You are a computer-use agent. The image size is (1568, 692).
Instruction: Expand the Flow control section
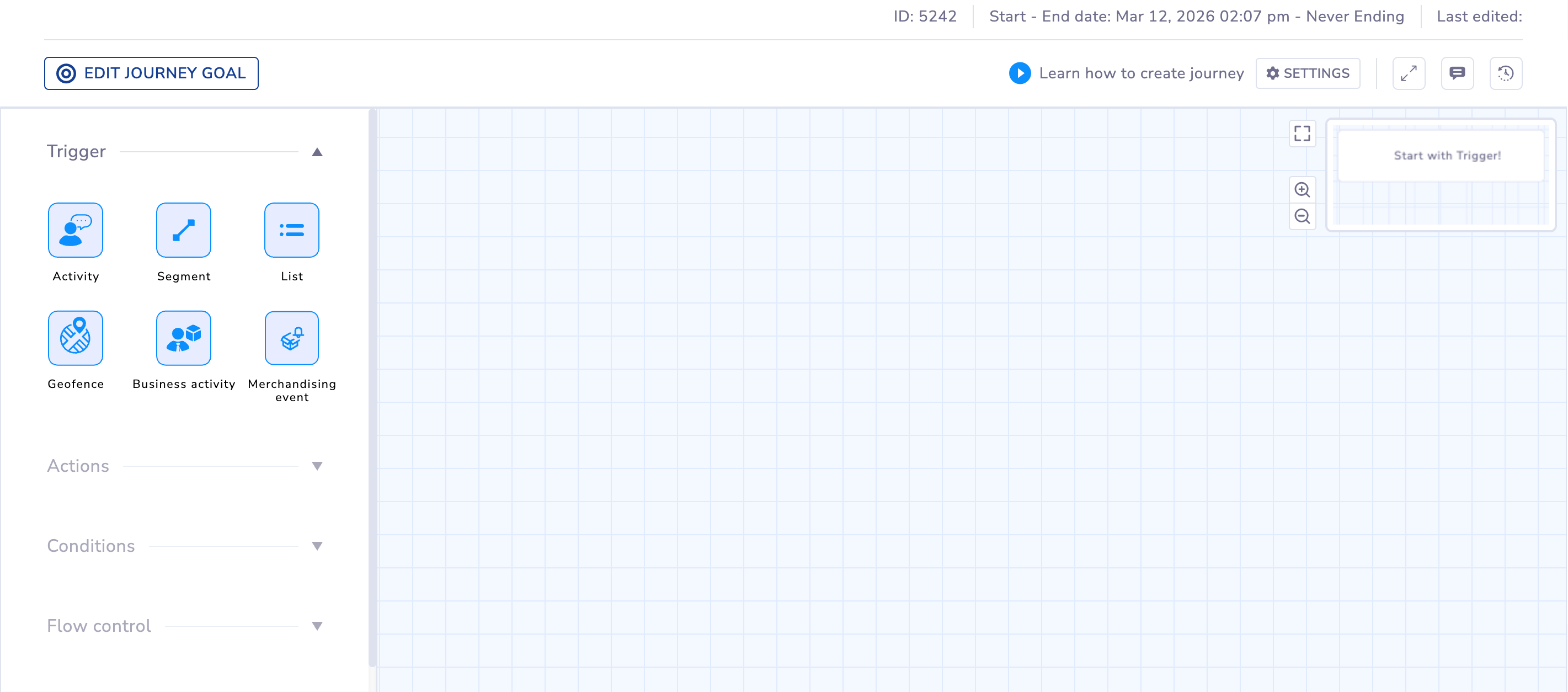[x=317, y=626]
